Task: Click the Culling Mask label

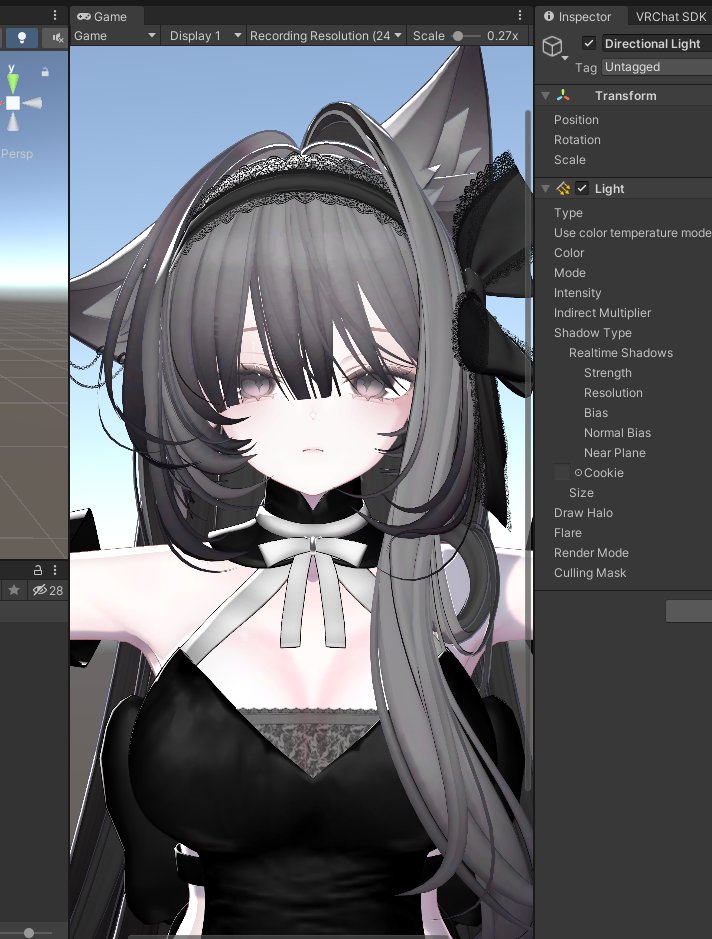Action: (590, 573)
